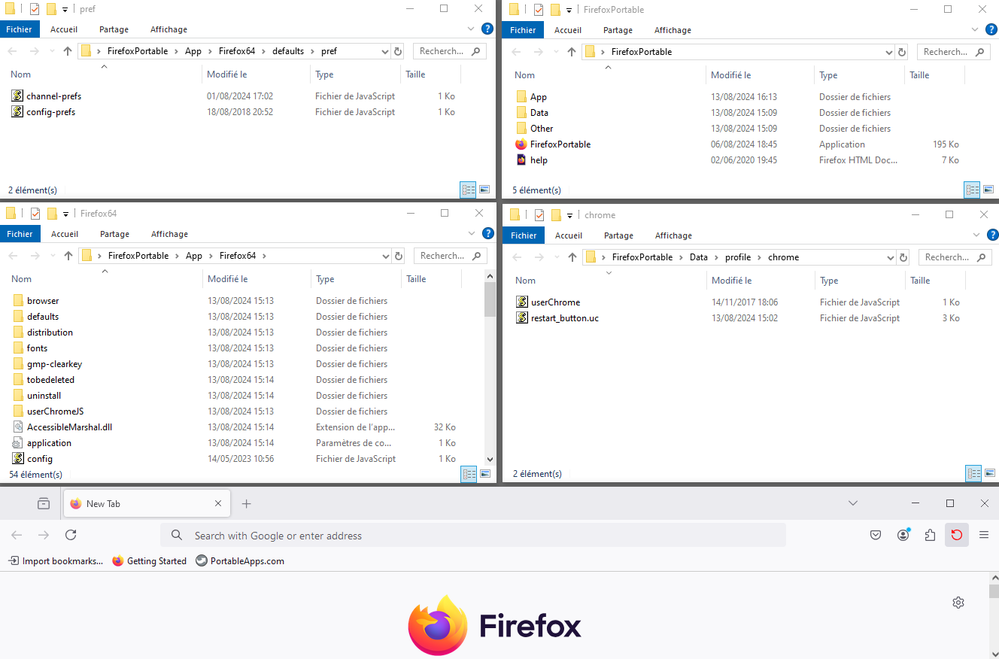
Task: Expand the ribbon in pref window
Action: [x=471, y=29]
